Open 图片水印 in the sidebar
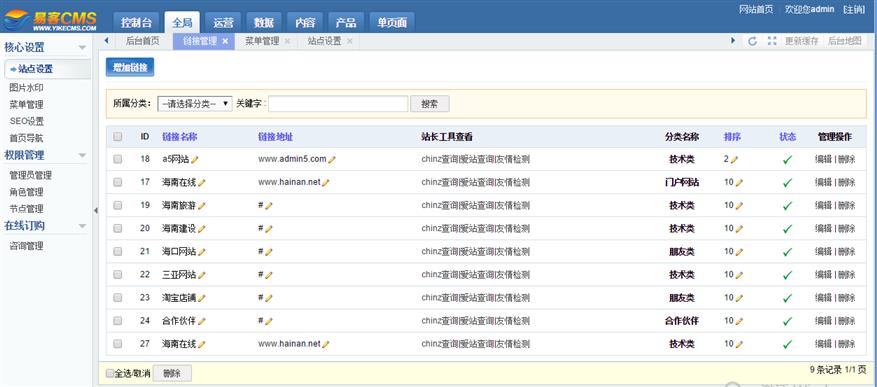The height and width of the screenshot is (387, 877). pos(26,88)
